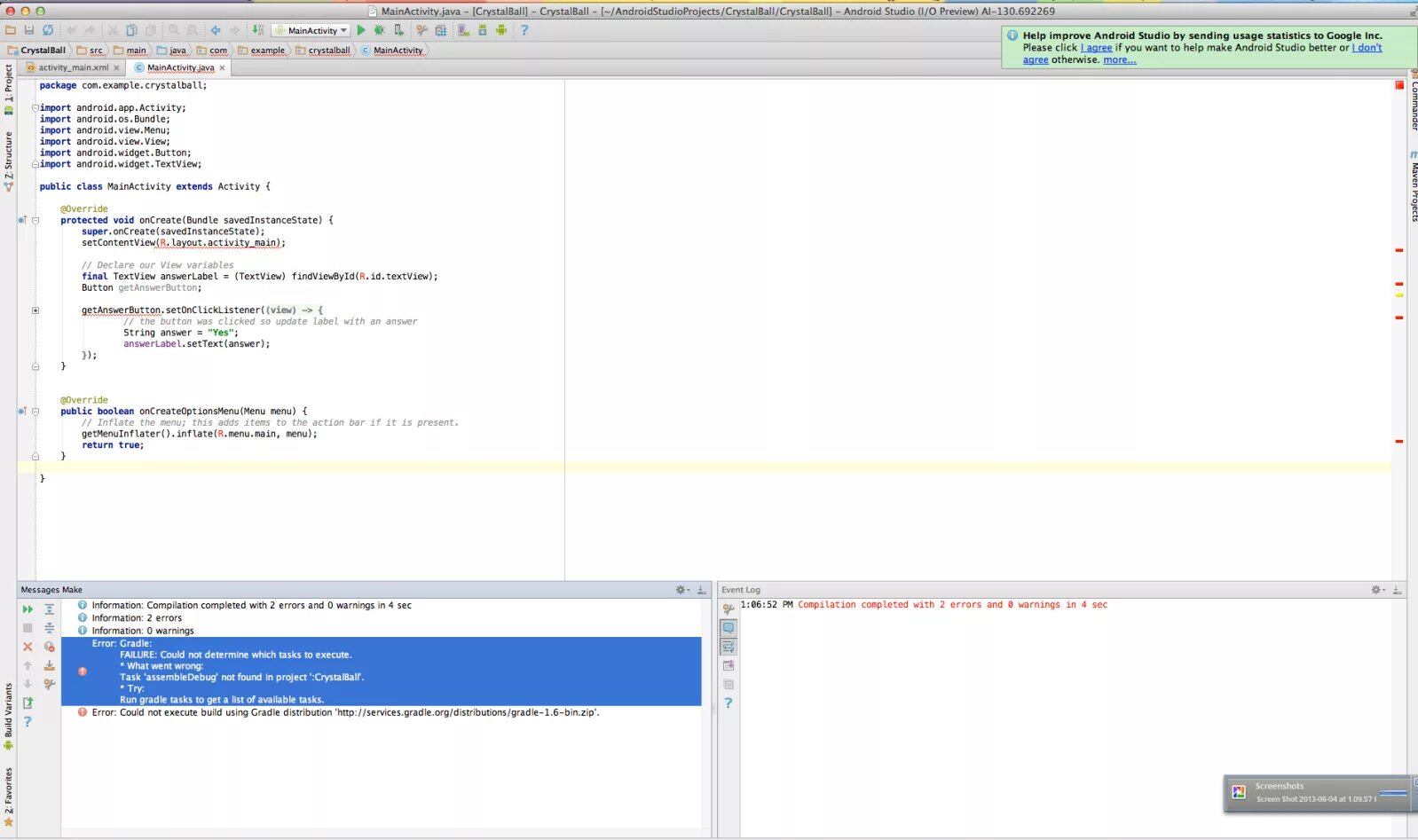Open the Project tool window tab

[x=9, y=89]
